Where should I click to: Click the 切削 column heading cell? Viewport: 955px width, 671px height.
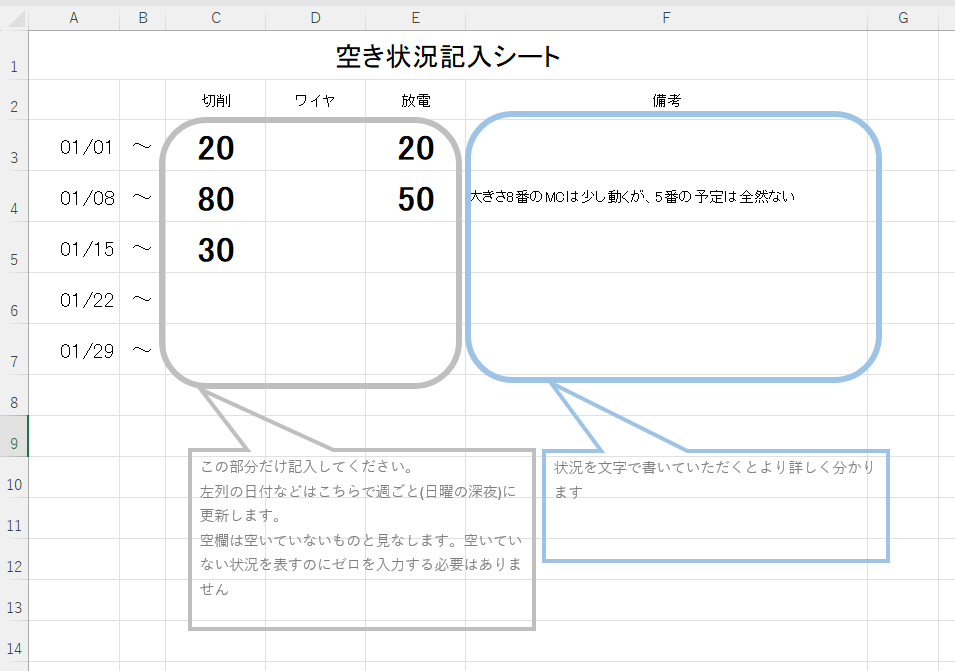coord(216,100)
